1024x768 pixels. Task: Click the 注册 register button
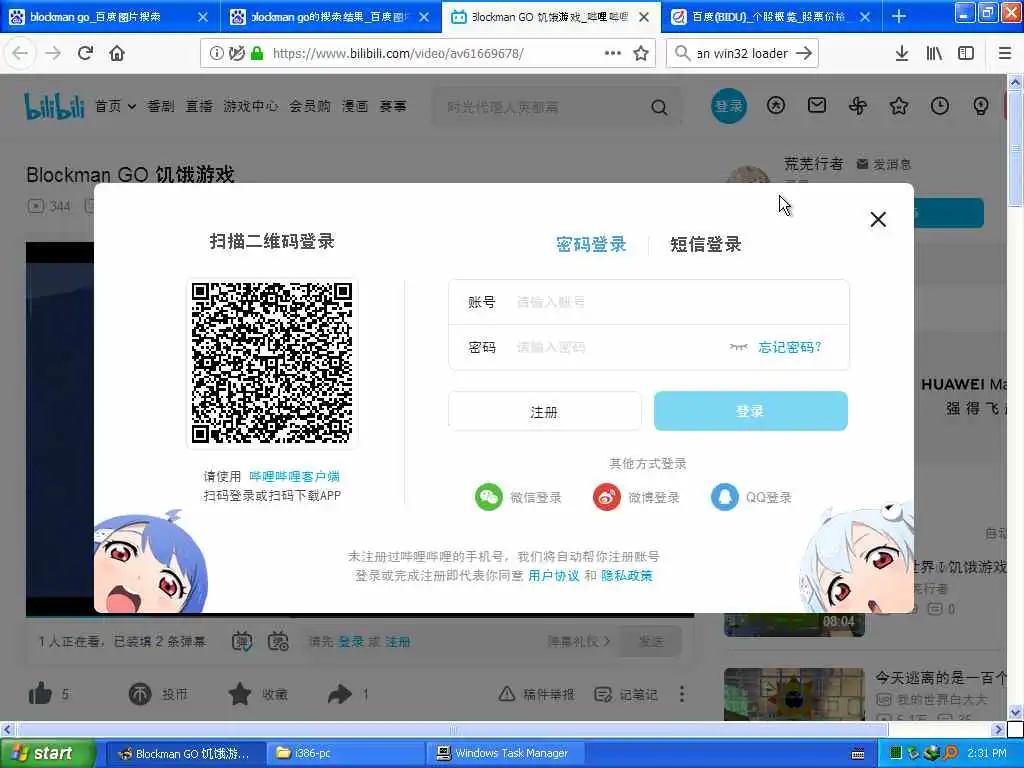545,411
